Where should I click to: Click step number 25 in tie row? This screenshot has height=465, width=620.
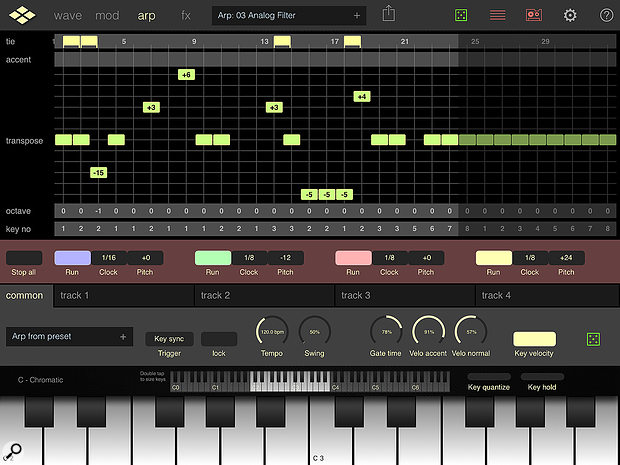click(475, 42)
